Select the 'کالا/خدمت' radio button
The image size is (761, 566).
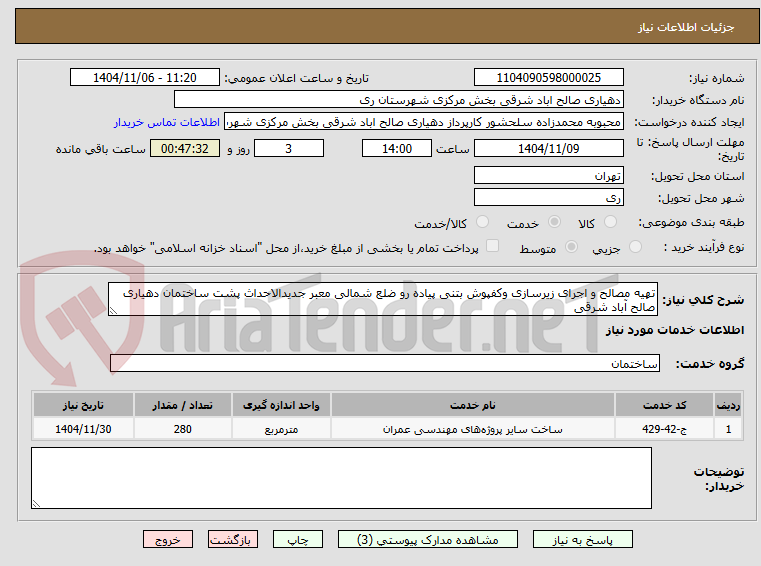(482, 222)
